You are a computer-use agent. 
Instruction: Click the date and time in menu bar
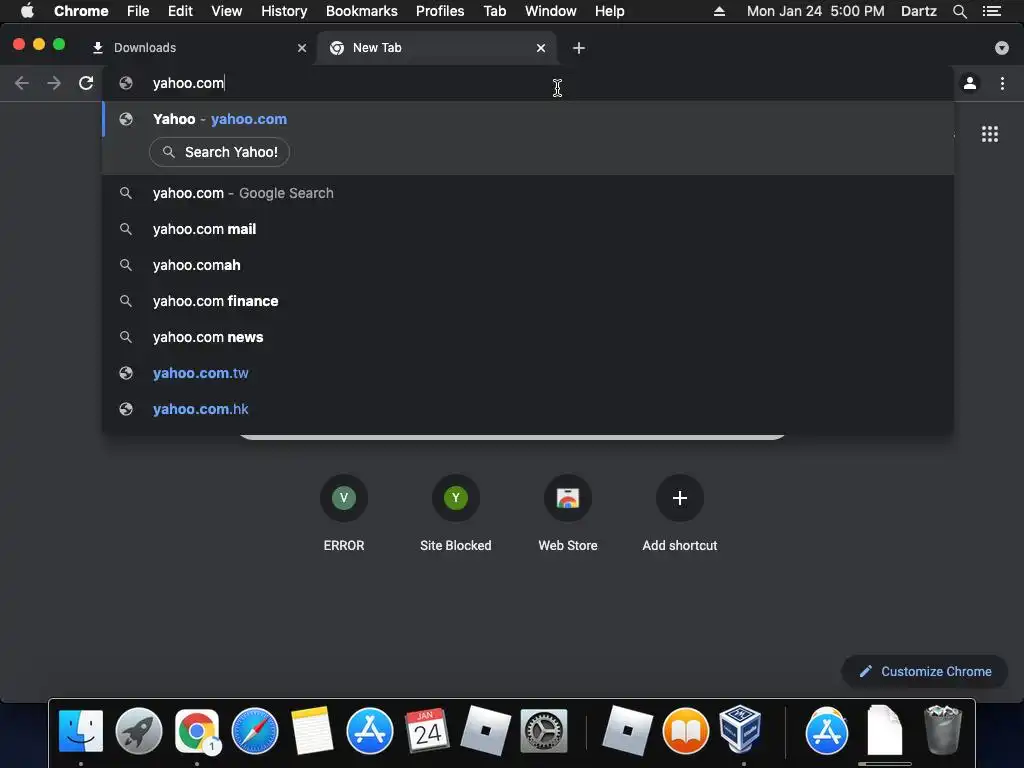point(816,11)
